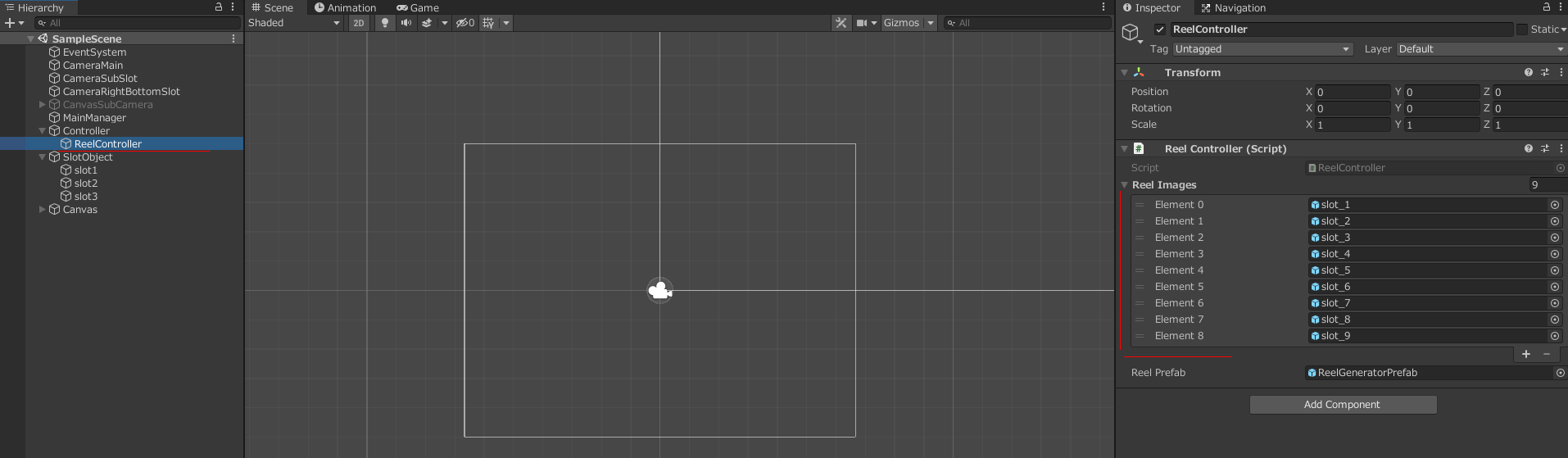
Task: Open Transform help reference icon
Action: (x=1529, y=72)
